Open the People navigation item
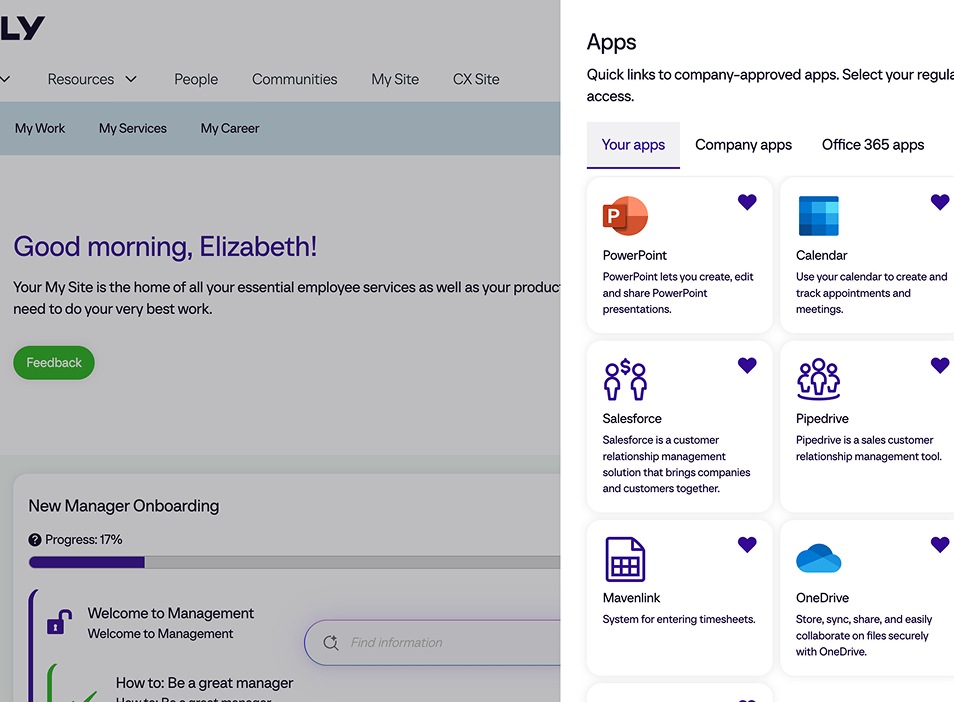Image resolution: width=954 pixels, height=702 pixels. 196,79
